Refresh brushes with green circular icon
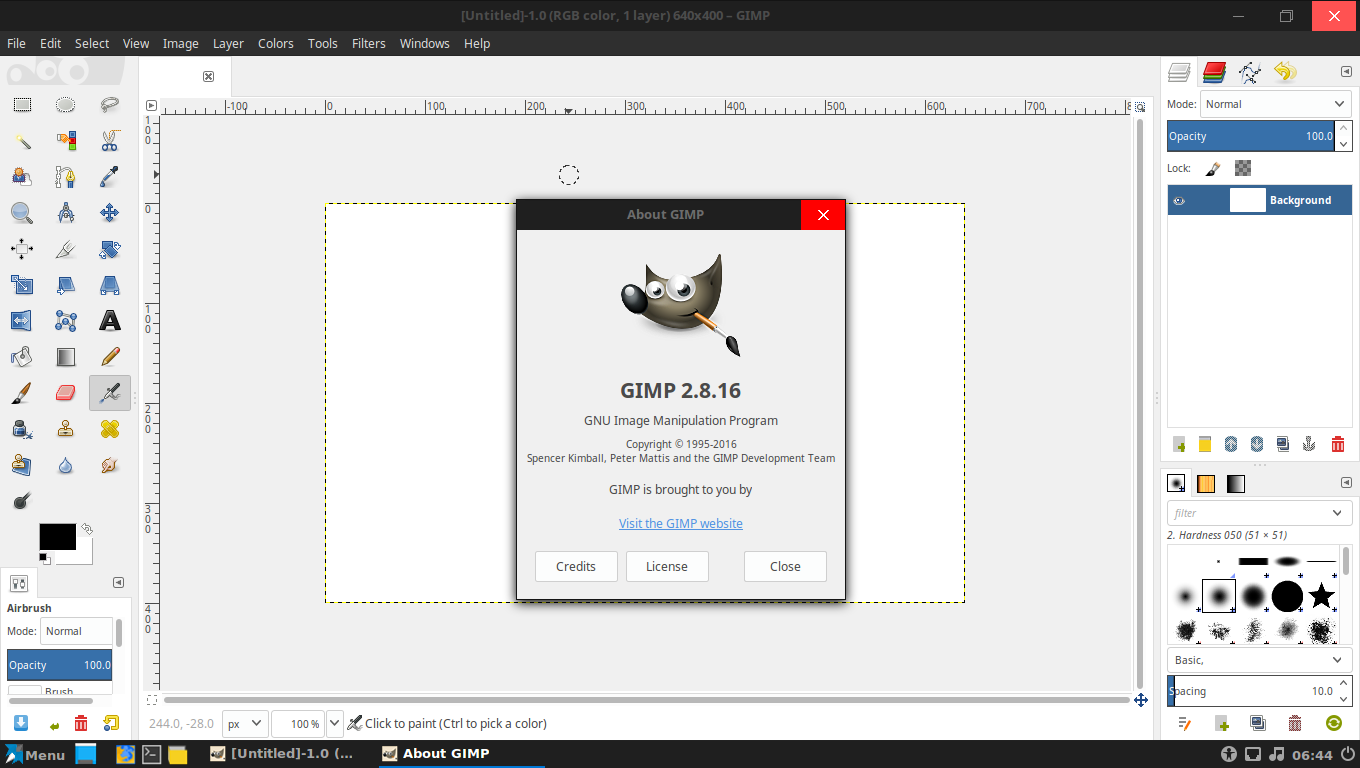 (x=1334, y=723)
